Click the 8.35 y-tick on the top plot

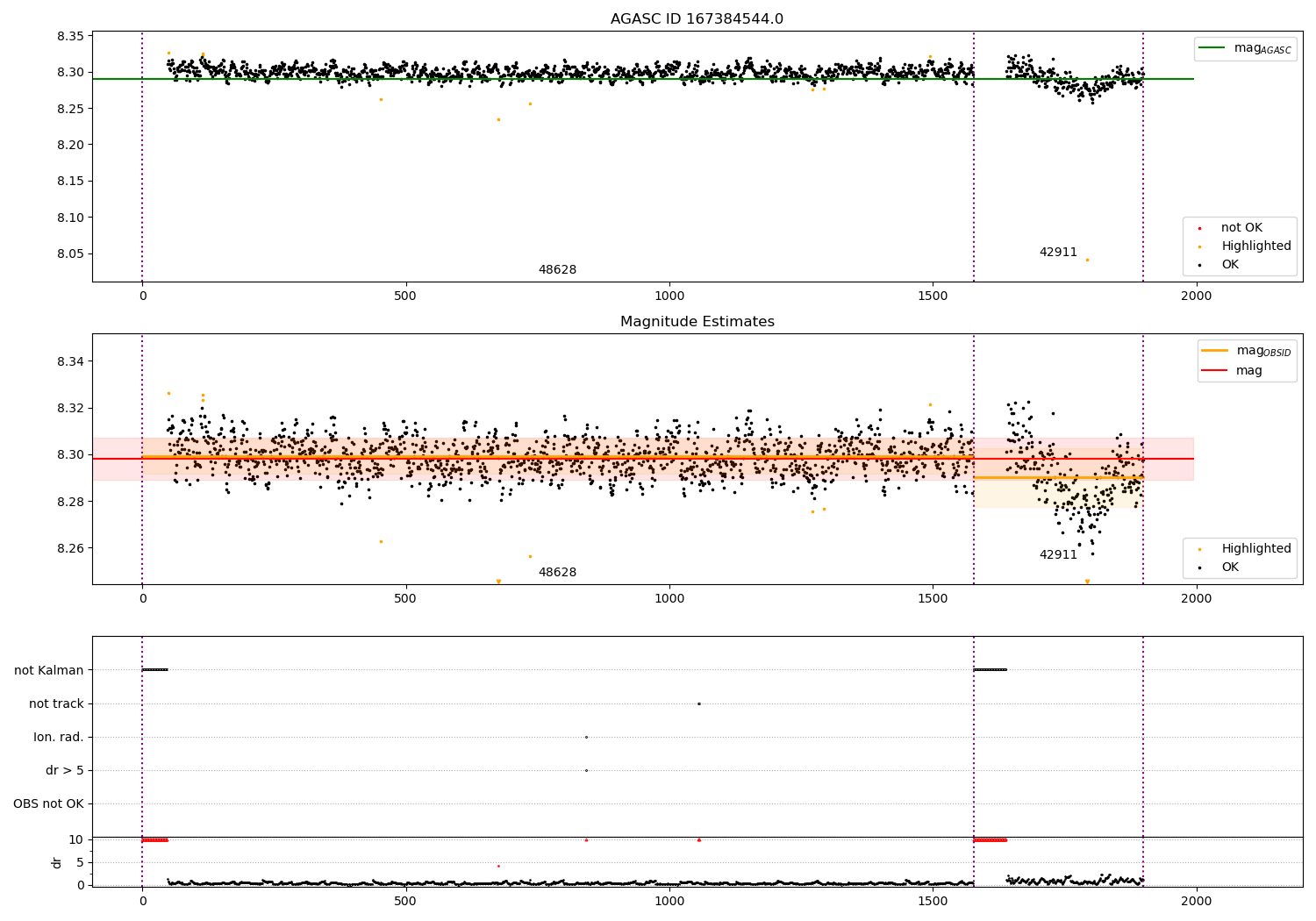pos(70,37)
